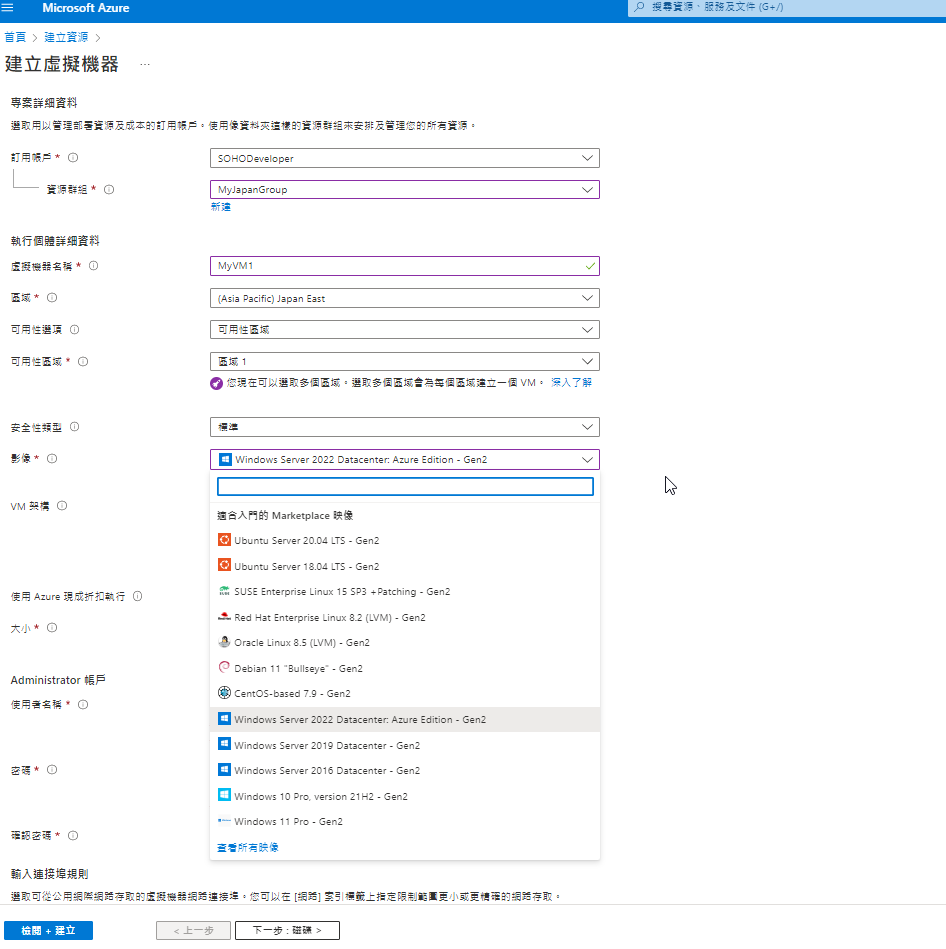Show info for VM 架構 field
946x949 pixels.
click(x=62, y=506)
